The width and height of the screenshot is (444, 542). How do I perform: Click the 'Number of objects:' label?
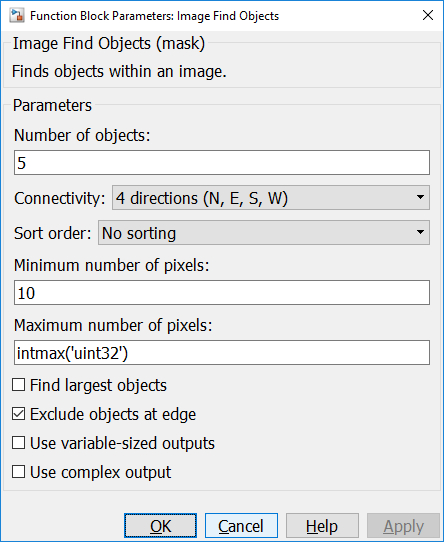coord(82,135)
